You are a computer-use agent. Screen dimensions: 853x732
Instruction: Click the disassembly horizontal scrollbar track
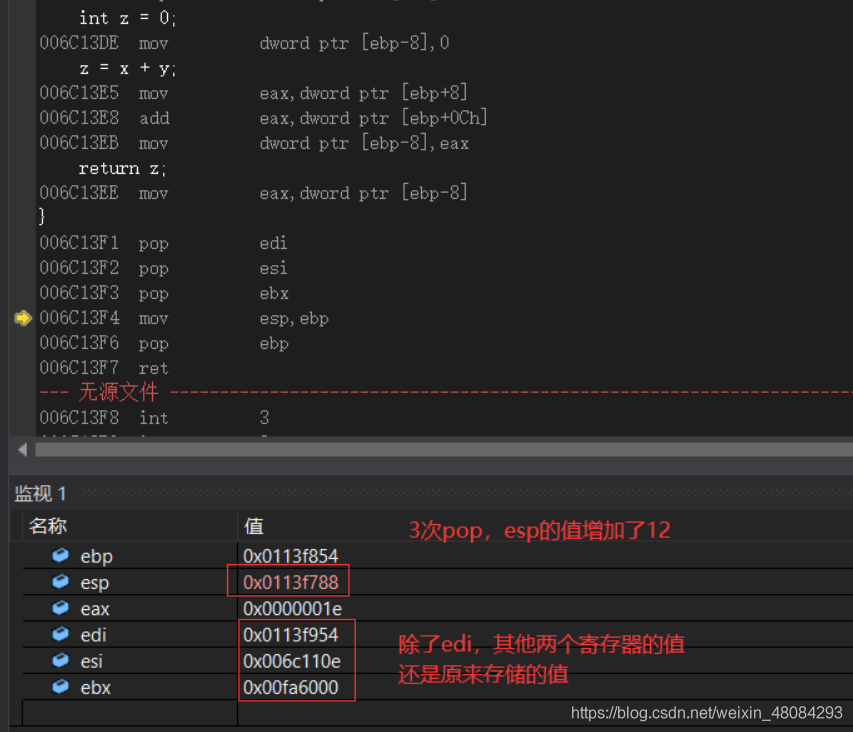(444, 450)
